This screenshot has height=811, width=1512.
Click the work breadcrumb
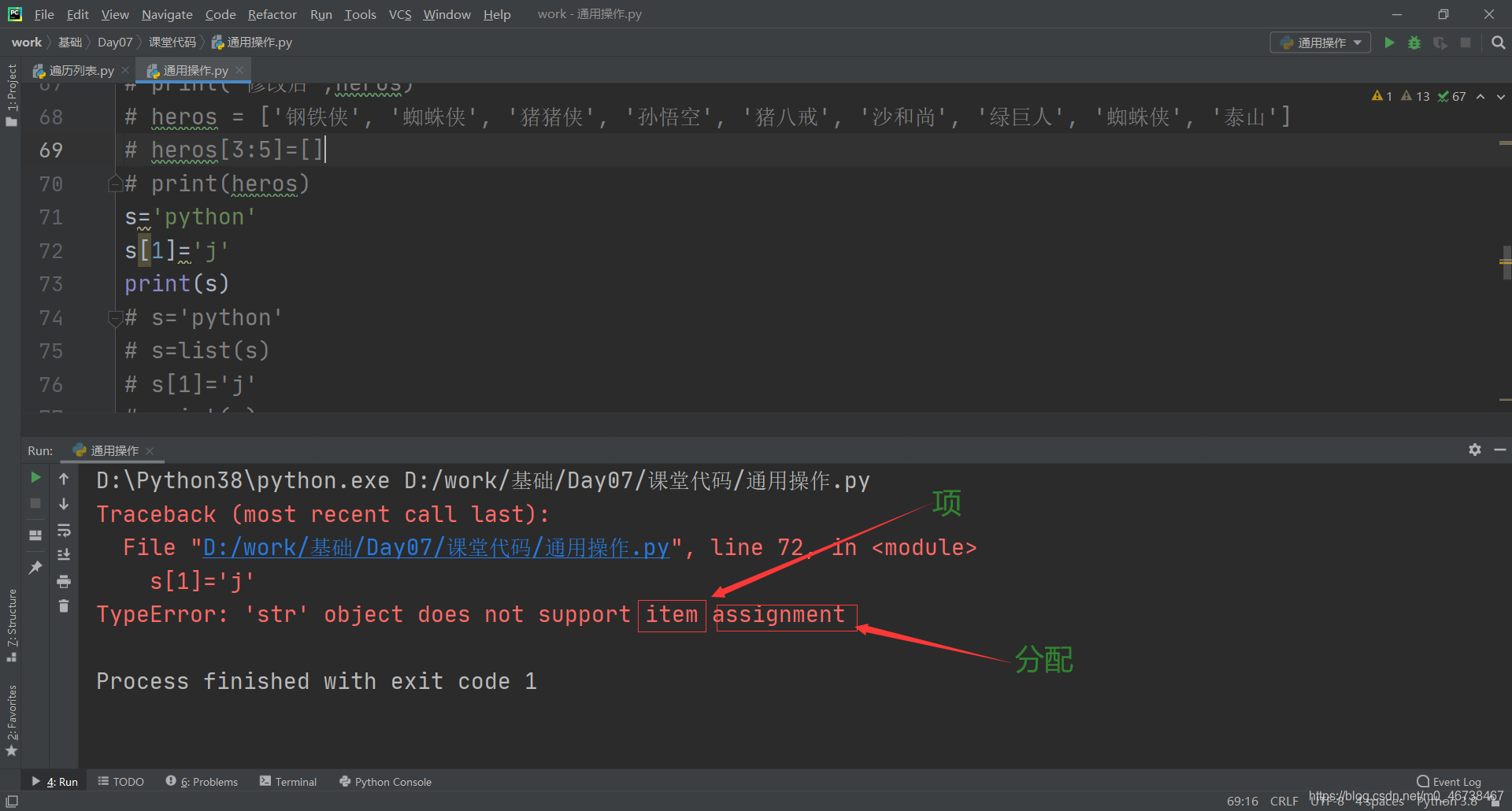click(27, 43)
